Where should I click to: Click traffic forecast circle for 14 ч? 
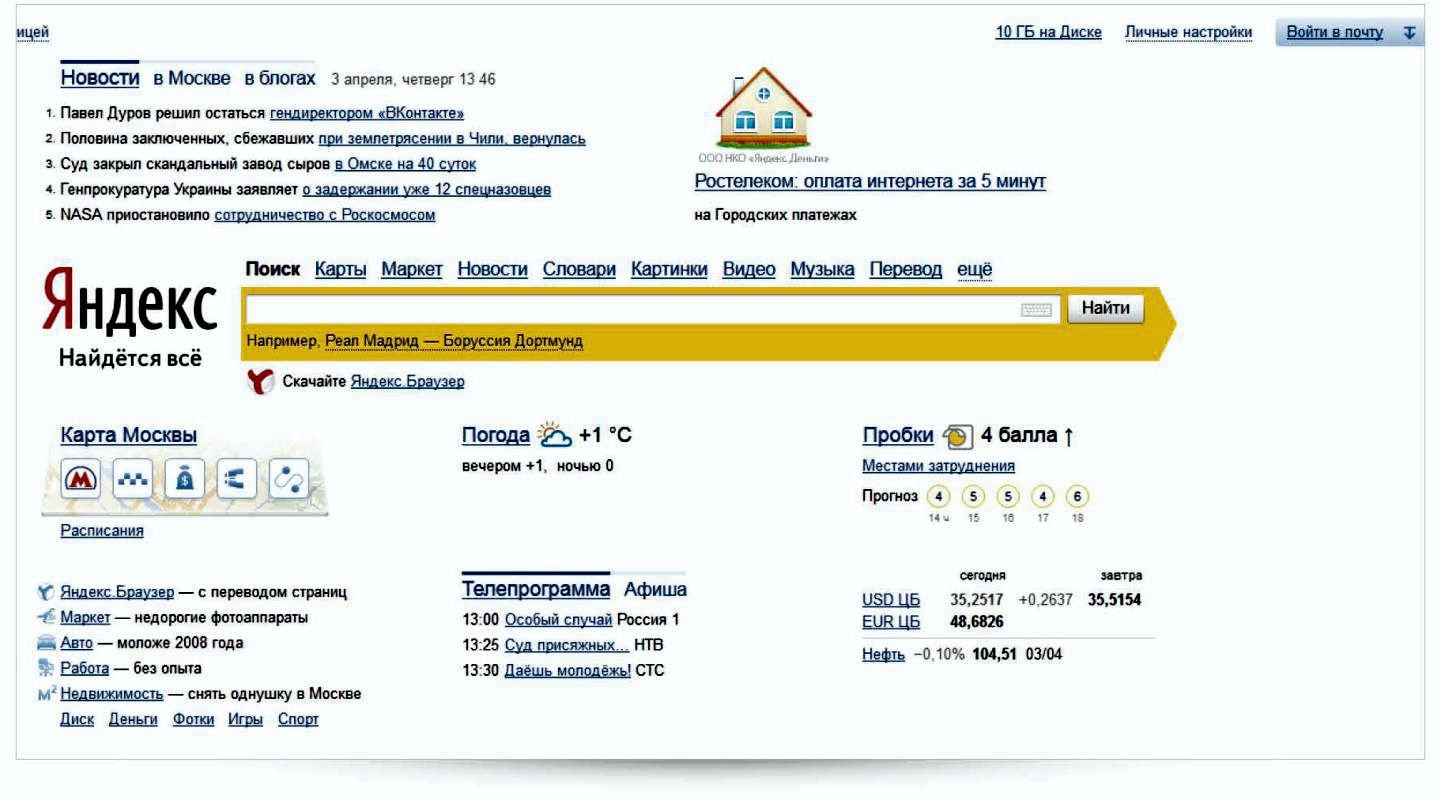(938, 497)
